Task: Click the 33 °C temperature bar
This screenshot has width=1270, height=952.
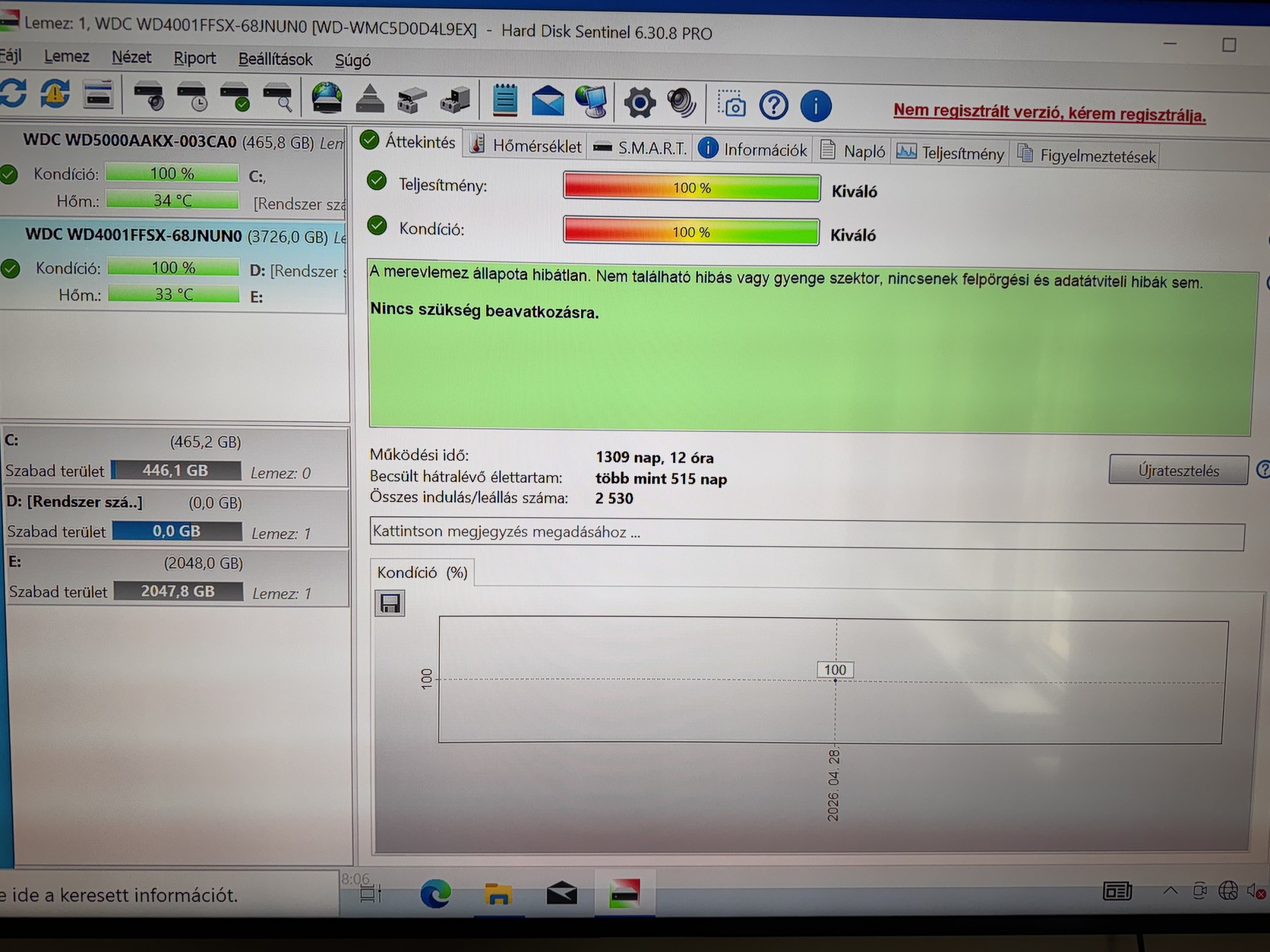Action: coord(174,294)
